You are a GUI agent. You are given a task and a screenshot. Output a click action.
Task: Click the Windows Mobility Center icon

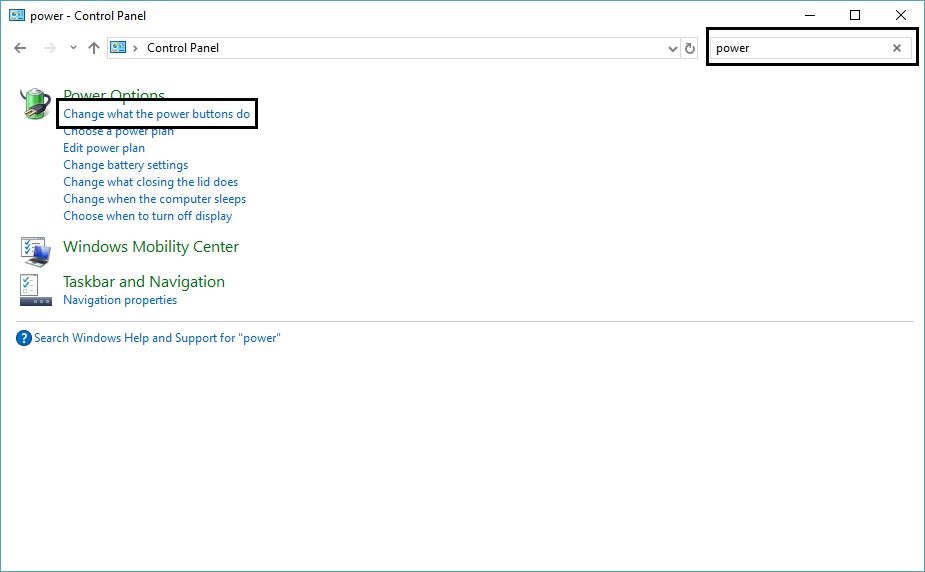pyautogui.click(x=35, y=251)
